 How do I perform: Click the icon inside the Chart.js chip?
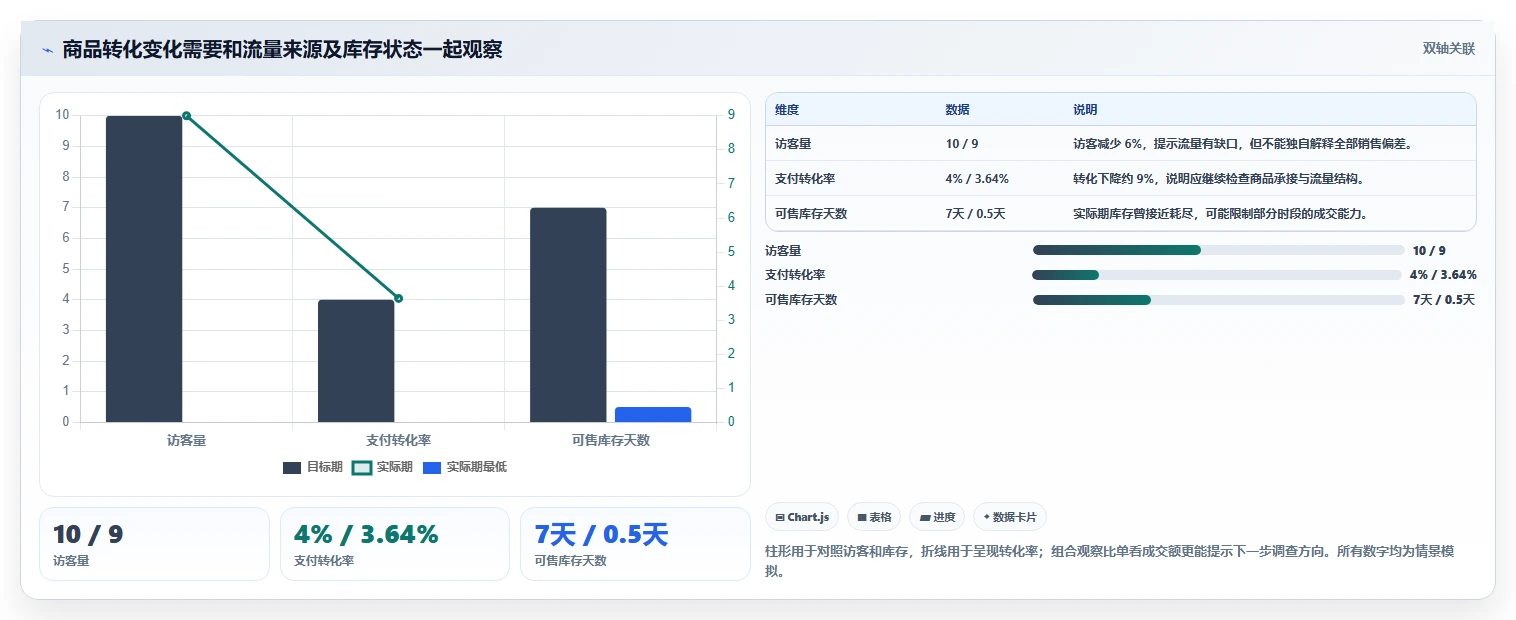(780, 518)
